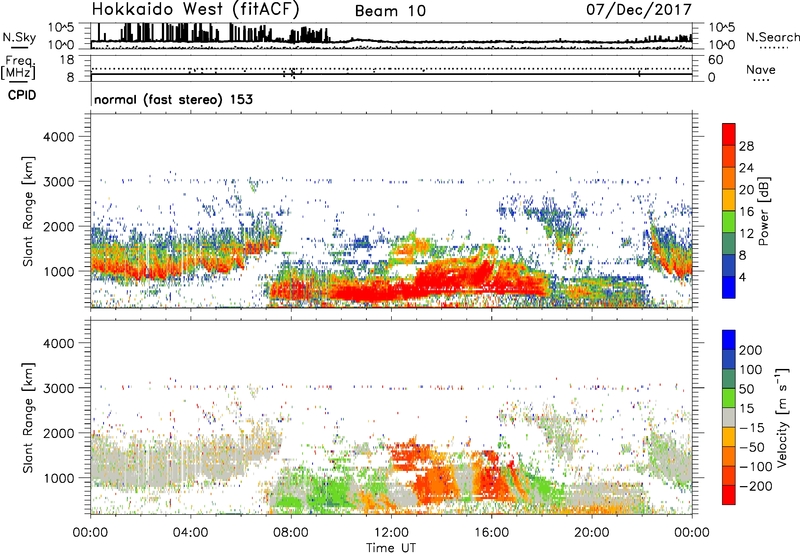Click the date '07/Dec/2017'

639,9
